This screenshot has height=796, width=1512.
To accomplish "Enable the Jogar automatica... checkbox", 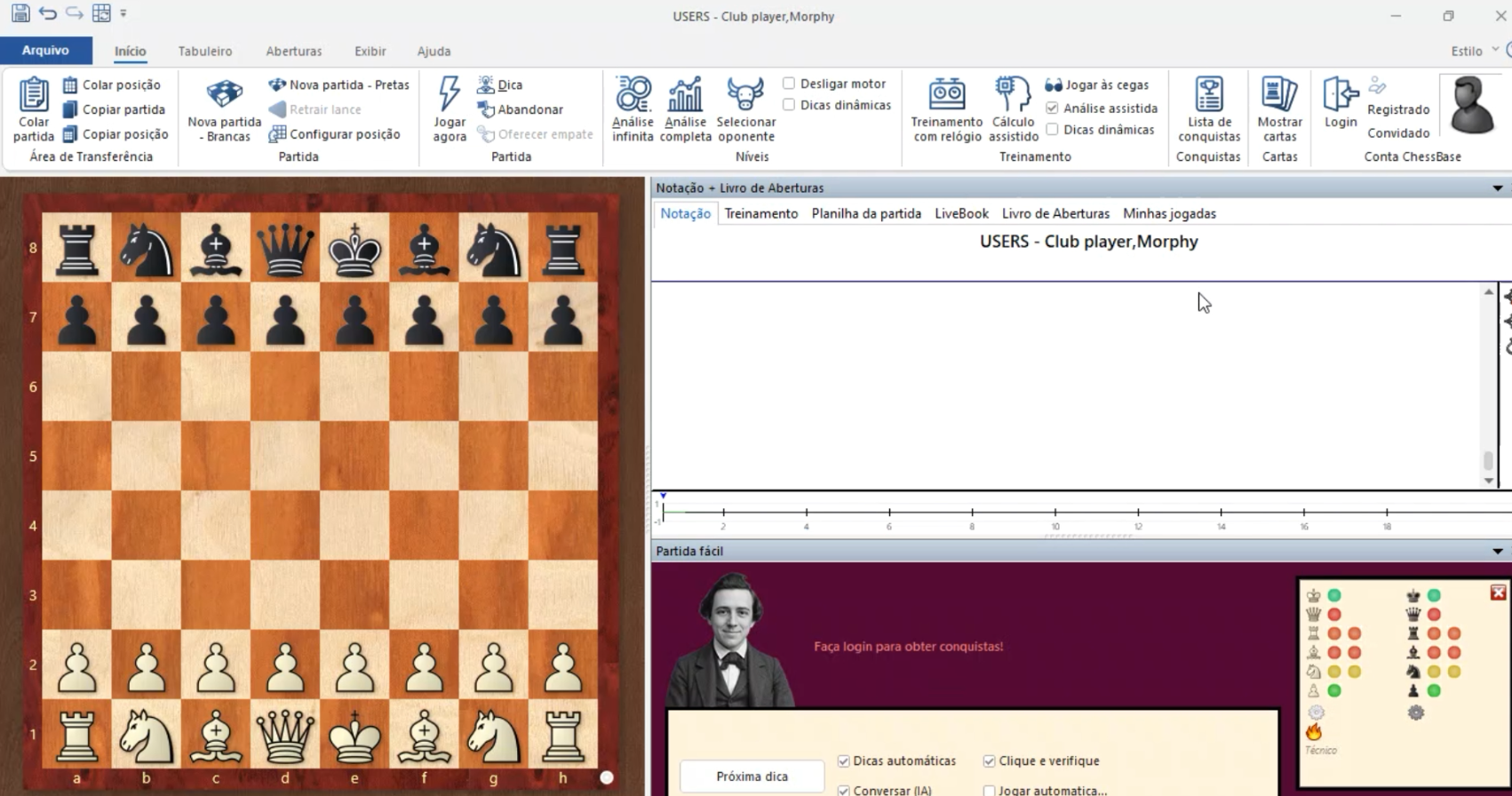I will coord(989,791).
